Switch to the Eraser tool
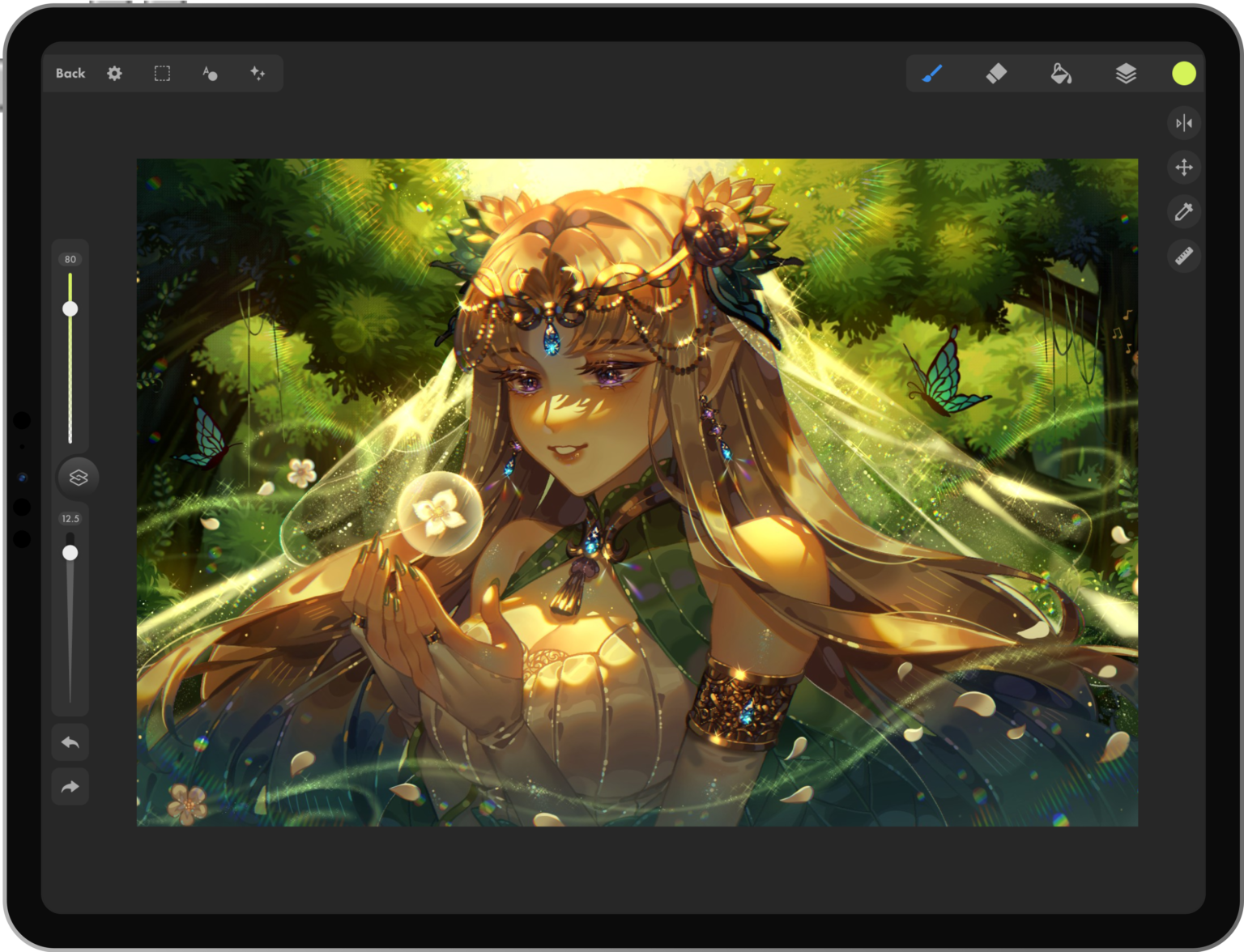The width and height of the screenshot is (1244, 952). 997,74
